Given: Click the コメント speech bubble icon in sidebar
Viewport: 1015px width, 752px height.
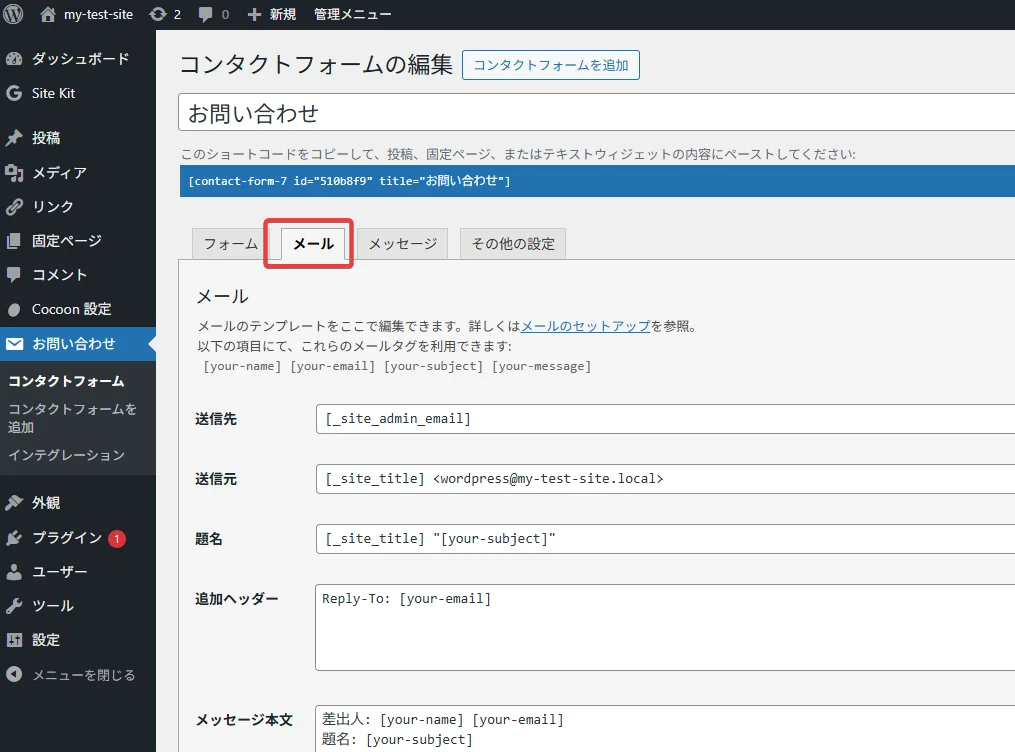Looking at the screenshot, I should pos(14,275).
